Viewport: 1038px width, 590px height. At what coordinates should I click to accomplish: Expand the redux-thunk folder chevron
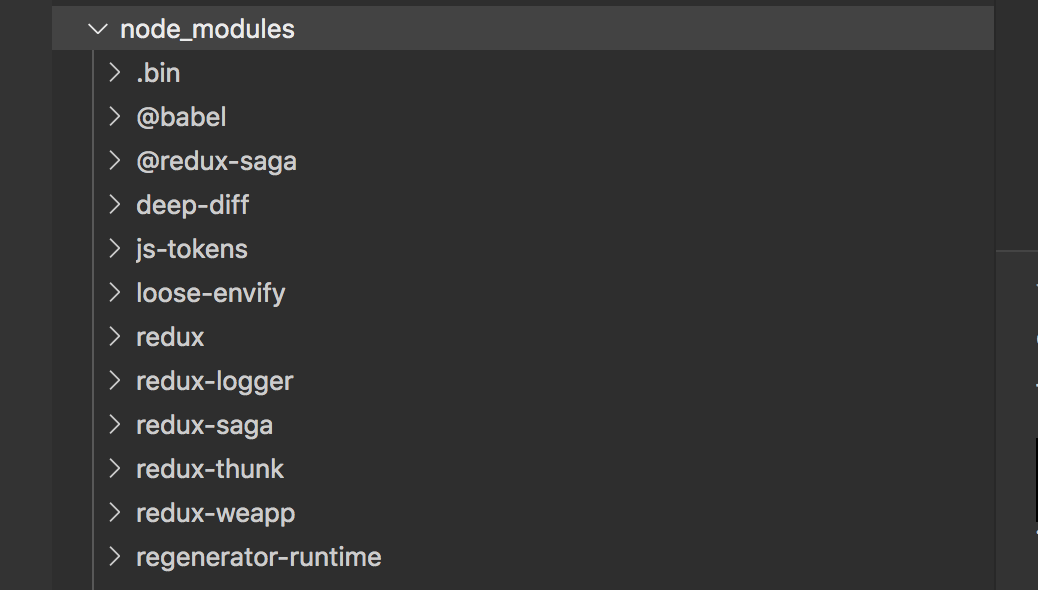(x=115, y=469)
